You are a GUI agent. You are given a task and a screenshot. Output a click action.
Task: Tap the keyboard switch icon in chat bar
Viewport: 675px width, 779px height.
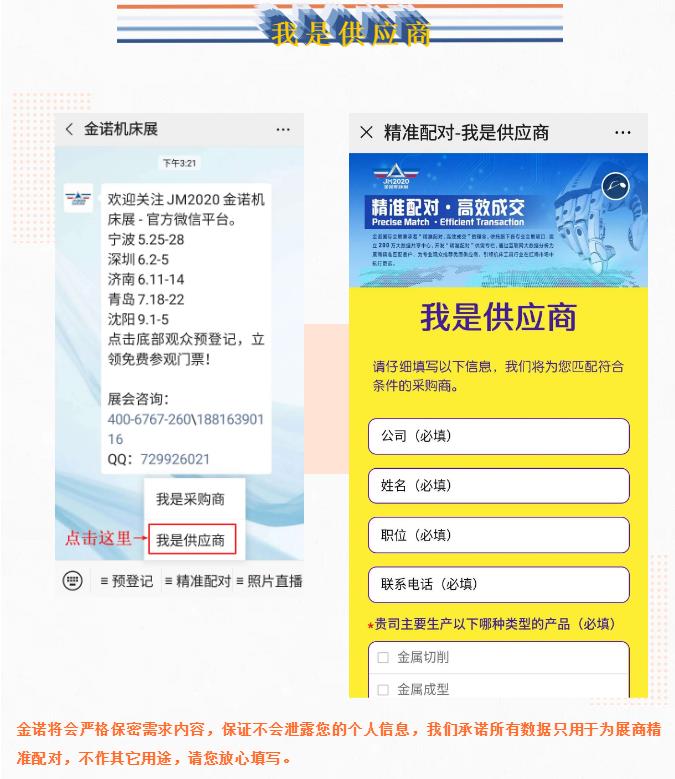73,580
